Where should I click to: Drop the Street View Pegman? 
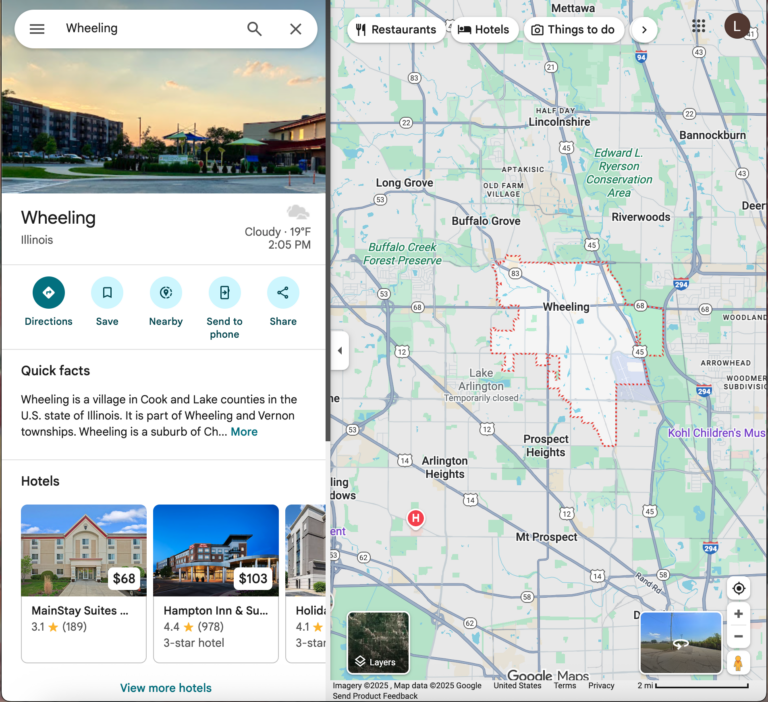(x=739, y=663)
